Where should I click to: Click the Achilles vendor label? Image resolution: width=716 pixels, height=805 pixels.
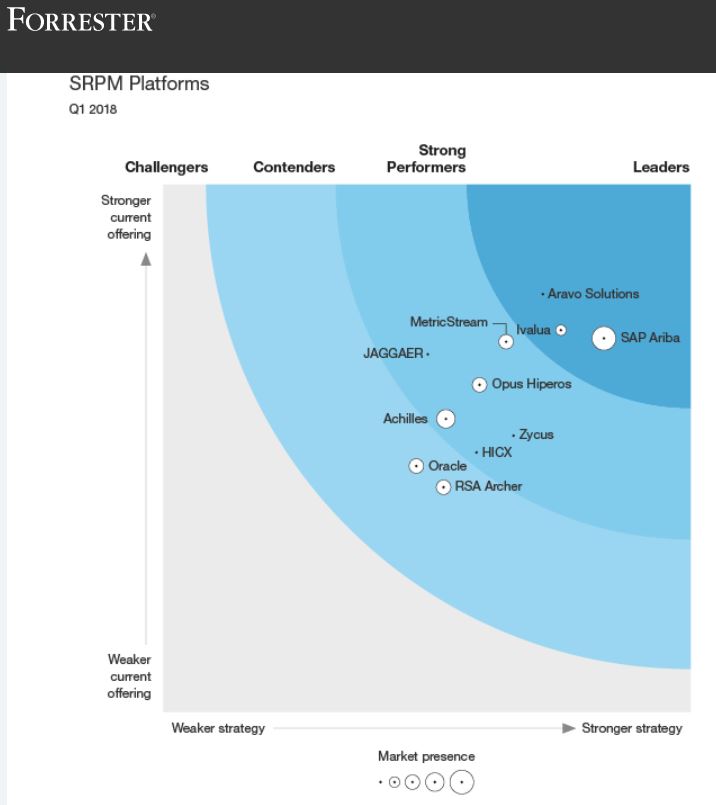(x=405, y=418)
